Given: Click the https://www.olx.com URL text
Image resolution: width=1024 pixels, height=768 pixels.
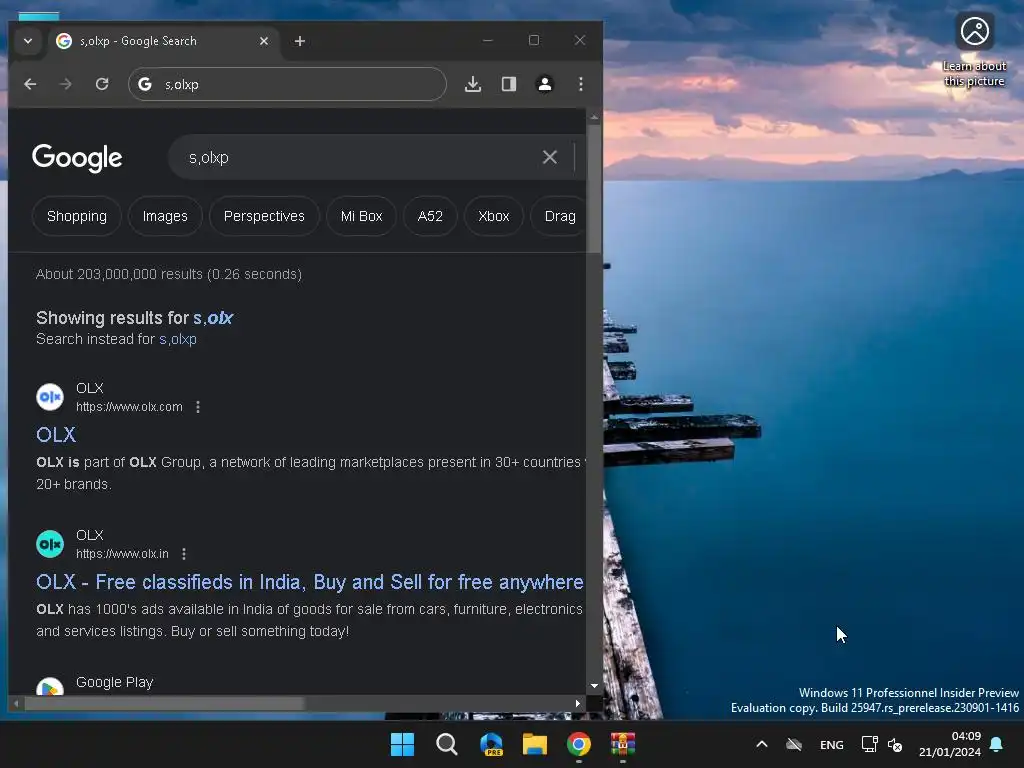Looking at the screenshot, I should (129, 407).
